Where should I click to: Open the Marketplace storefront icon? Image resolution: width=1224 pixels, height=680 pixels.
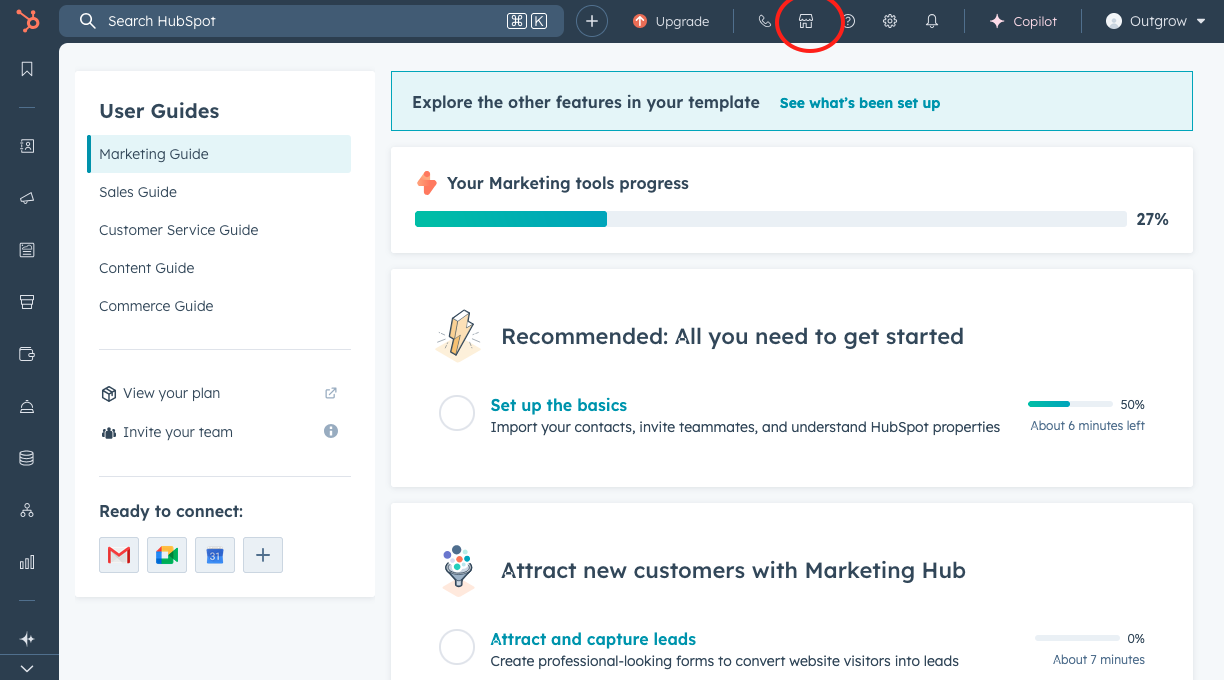806,21
